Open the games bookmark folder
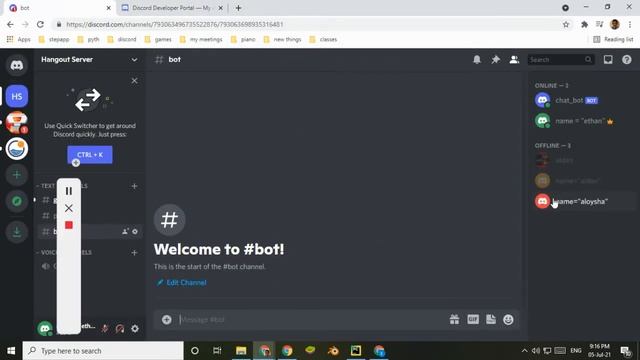The height and width of the screenshot is (360, 640). [158, 40]
